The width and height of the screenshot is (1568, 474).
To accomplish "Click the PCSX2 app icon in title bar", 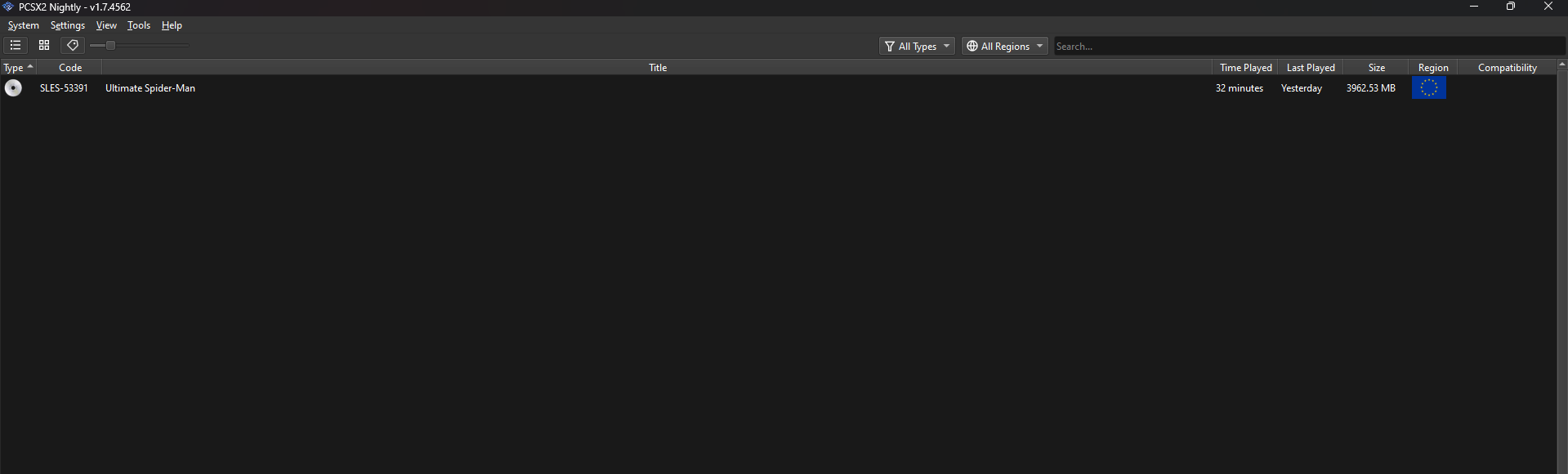I will (8, 7).
